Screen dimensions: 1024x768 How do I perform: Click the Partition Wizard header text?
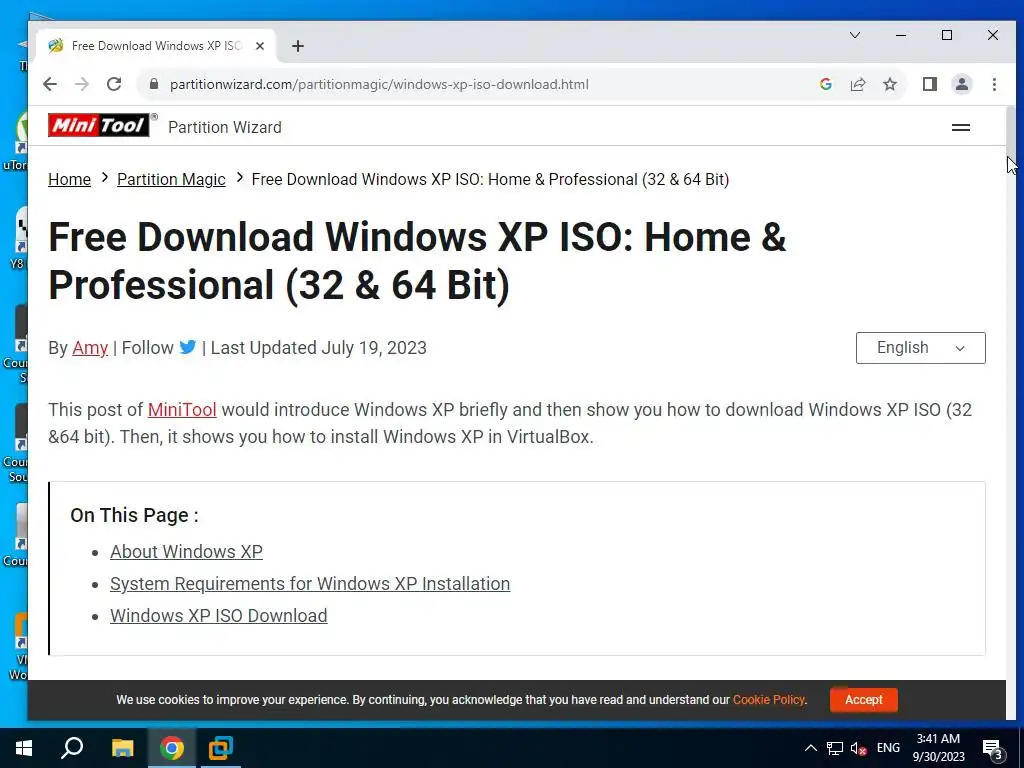click(x=225, y=127)
